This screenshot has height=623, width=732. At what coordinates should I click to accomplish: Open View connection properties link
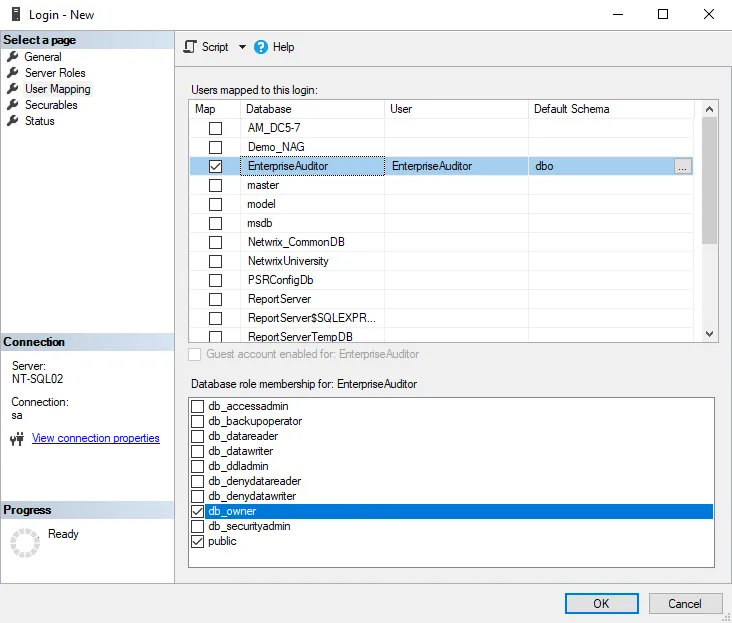pyautogui.click(x=96, y=438)
